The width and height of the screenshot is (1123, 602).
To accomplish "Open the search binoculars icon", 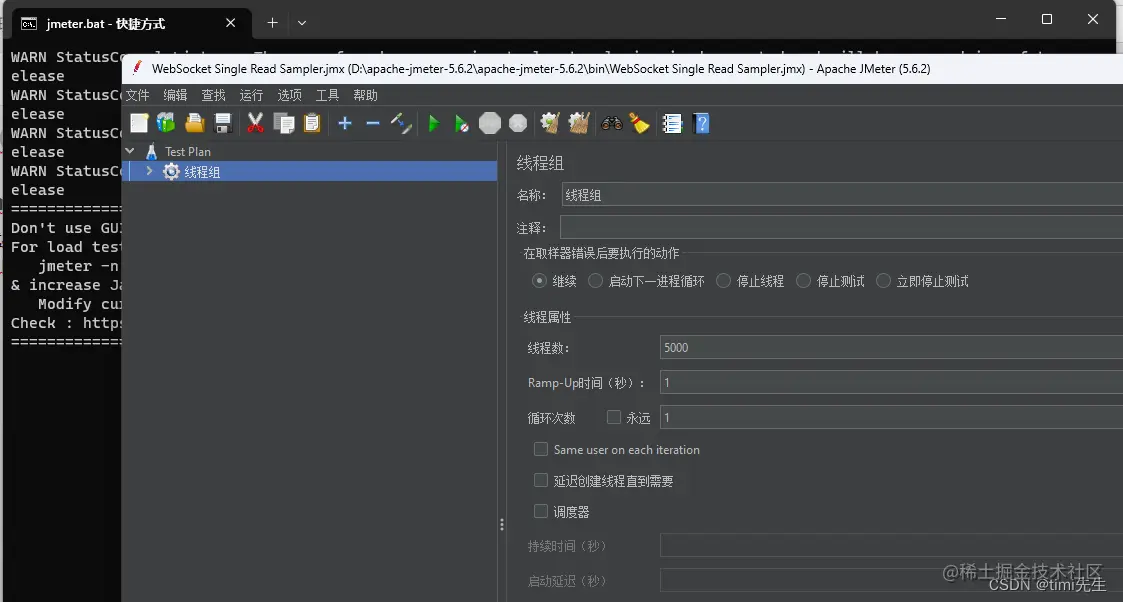I will (611, 122).
